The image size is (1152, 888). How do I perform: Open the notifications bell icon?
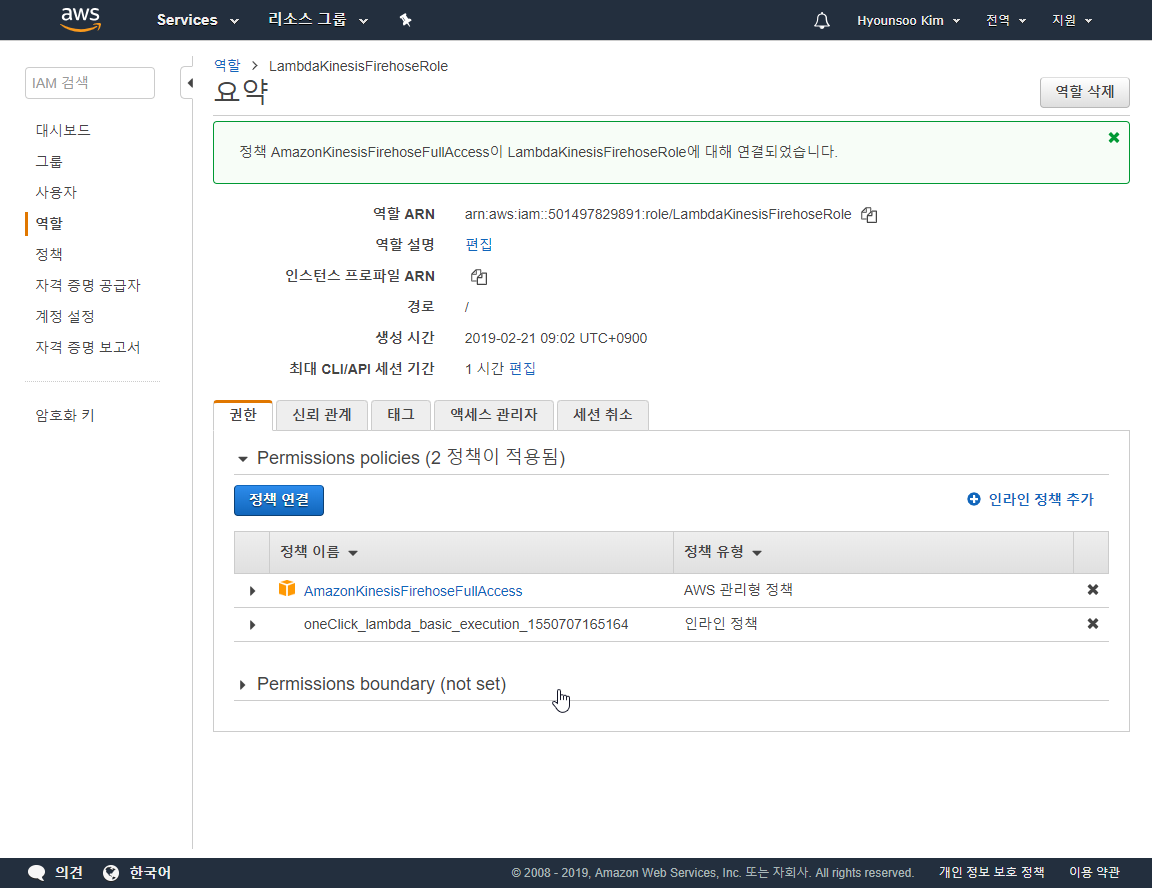821,21
